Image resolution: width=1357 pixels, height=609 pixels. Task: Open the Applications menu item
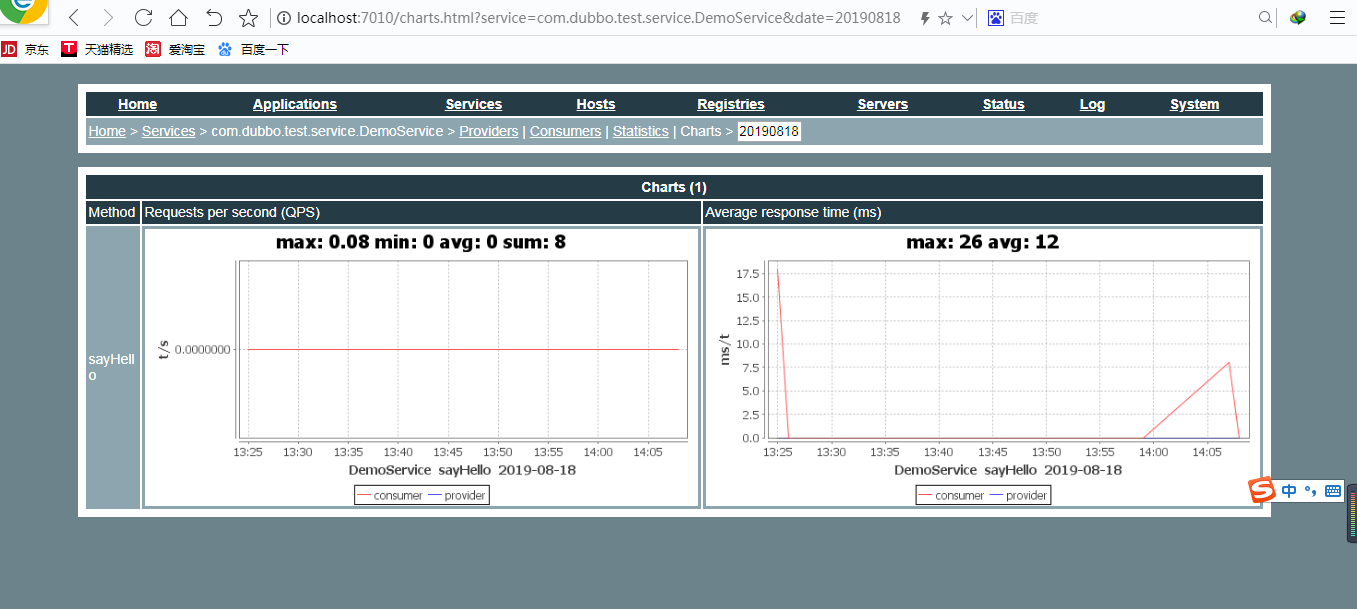(x=295, y=104)
